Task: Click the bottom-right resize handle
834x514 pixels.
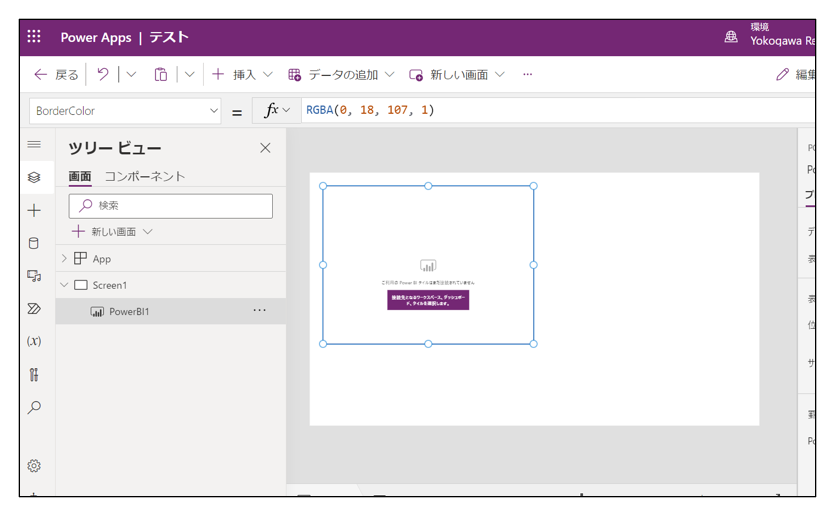Action: (533, 344)
